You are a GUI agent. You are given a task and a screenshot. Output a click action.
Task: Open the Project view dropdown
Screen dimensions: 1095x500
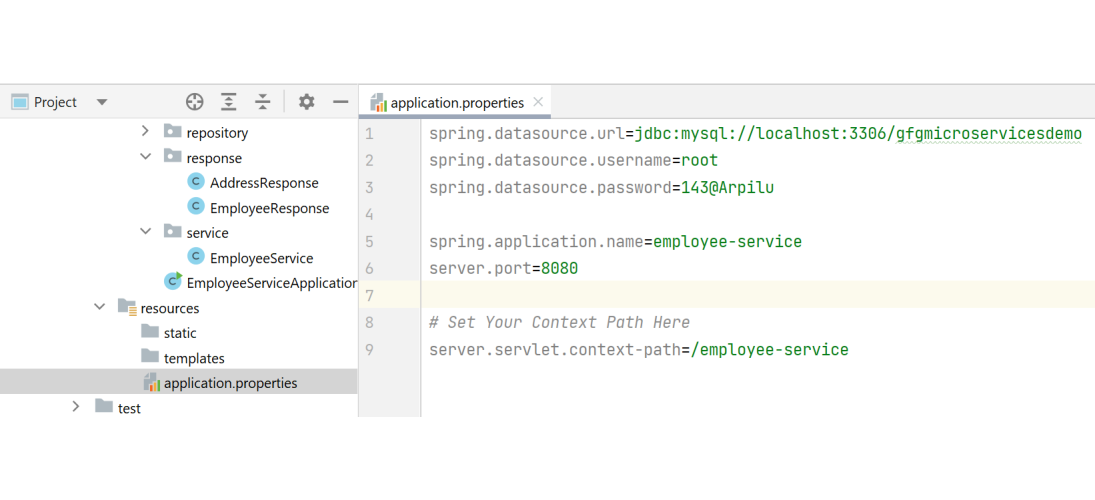(x=102, y=102)
